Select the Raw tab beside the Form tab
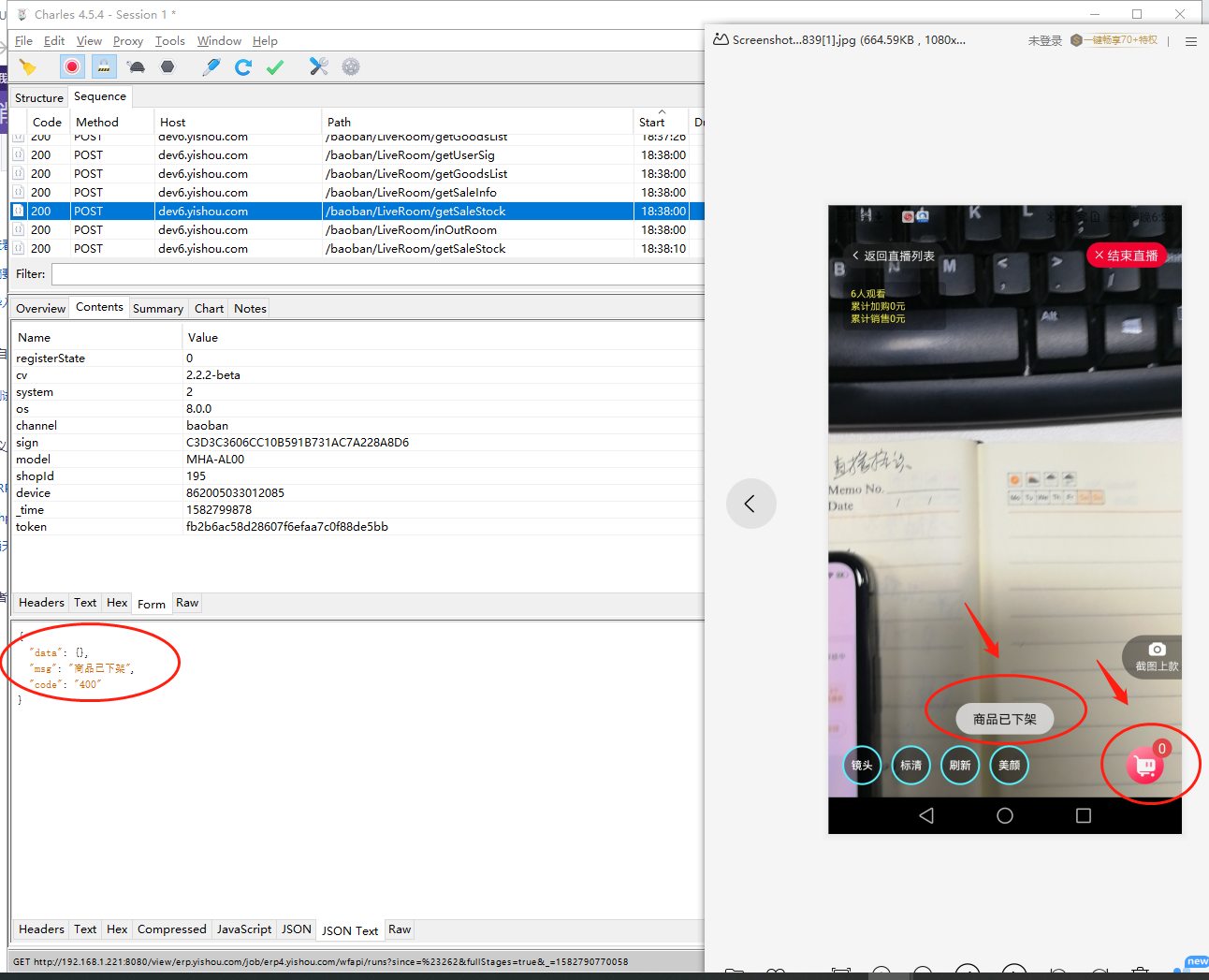The width and height of the screenshot is (1209, 980). tap(187, 603)
